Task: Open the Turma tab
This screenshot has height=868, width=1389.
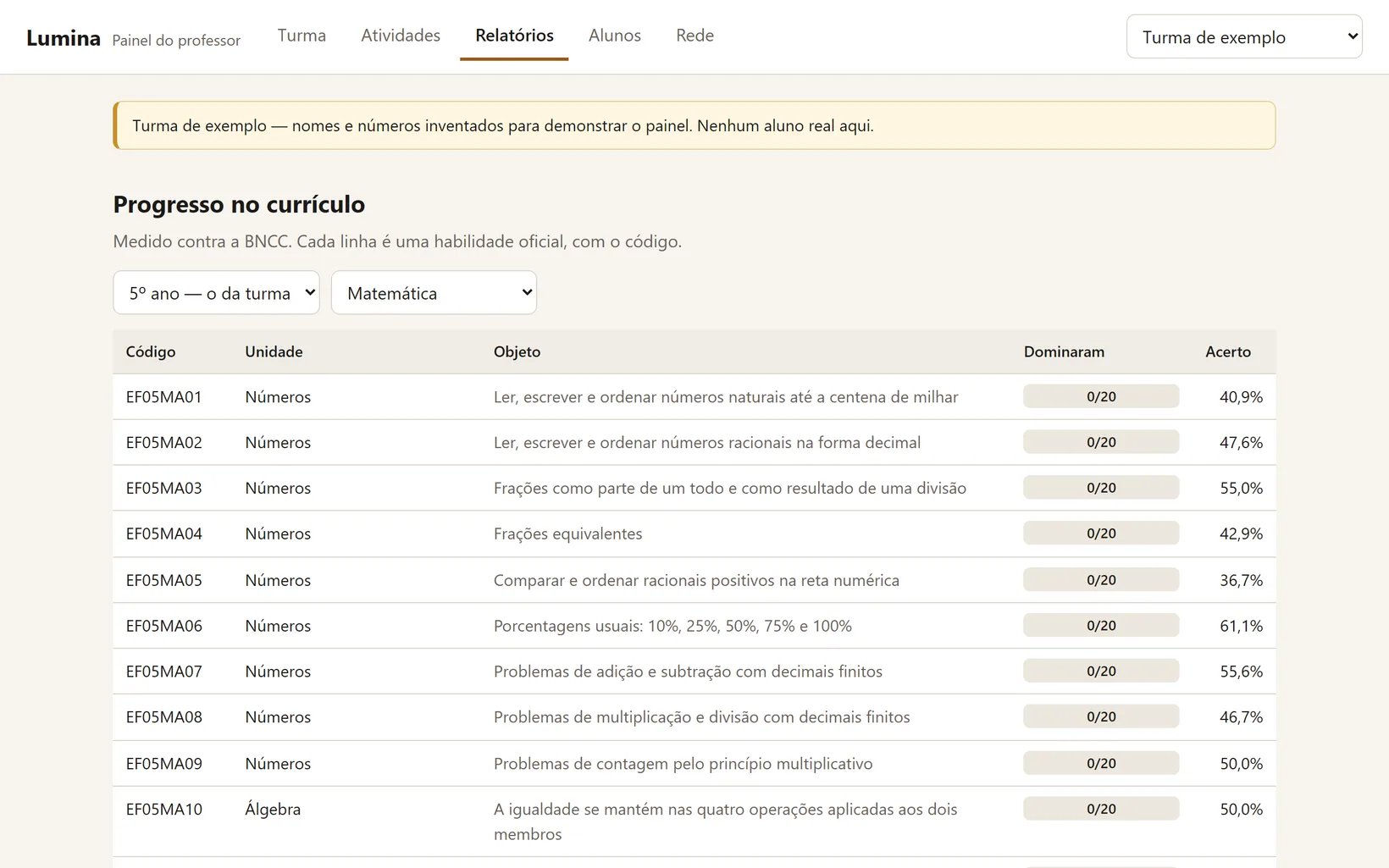Action: click(x=302, y=36)
